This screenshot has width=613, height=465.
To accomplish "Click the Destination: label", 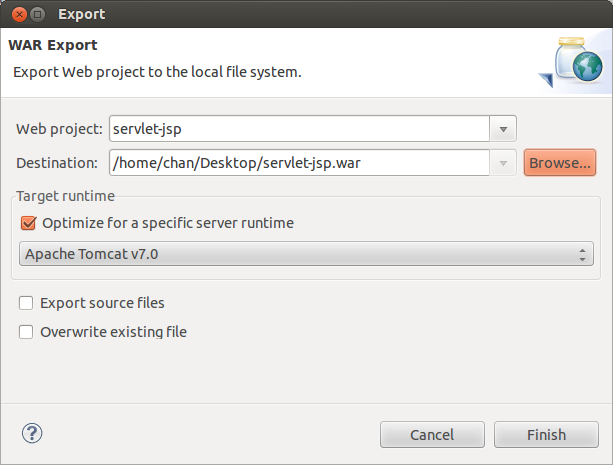I will (57, 163).
